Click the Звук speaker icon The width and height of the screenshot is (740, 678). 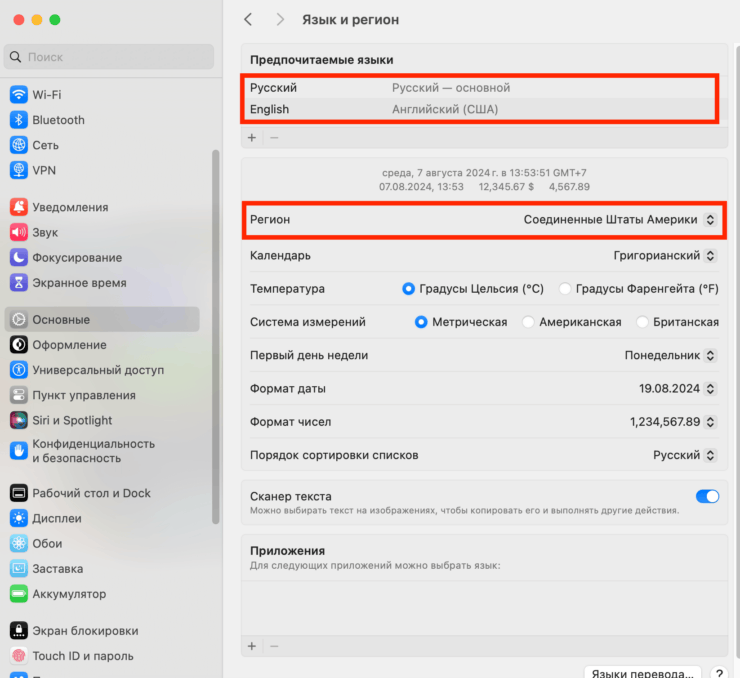(18, 232)
